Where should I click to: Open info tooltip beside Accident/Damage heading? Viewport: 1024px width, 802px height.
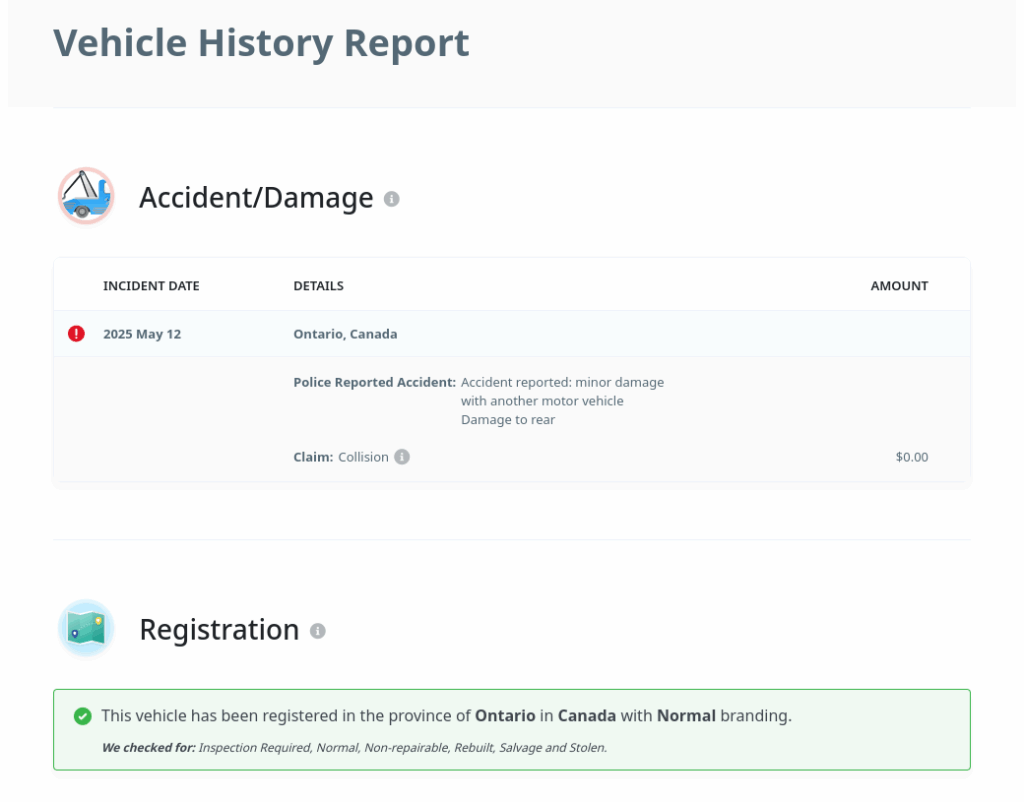click(x=392, y=199)
